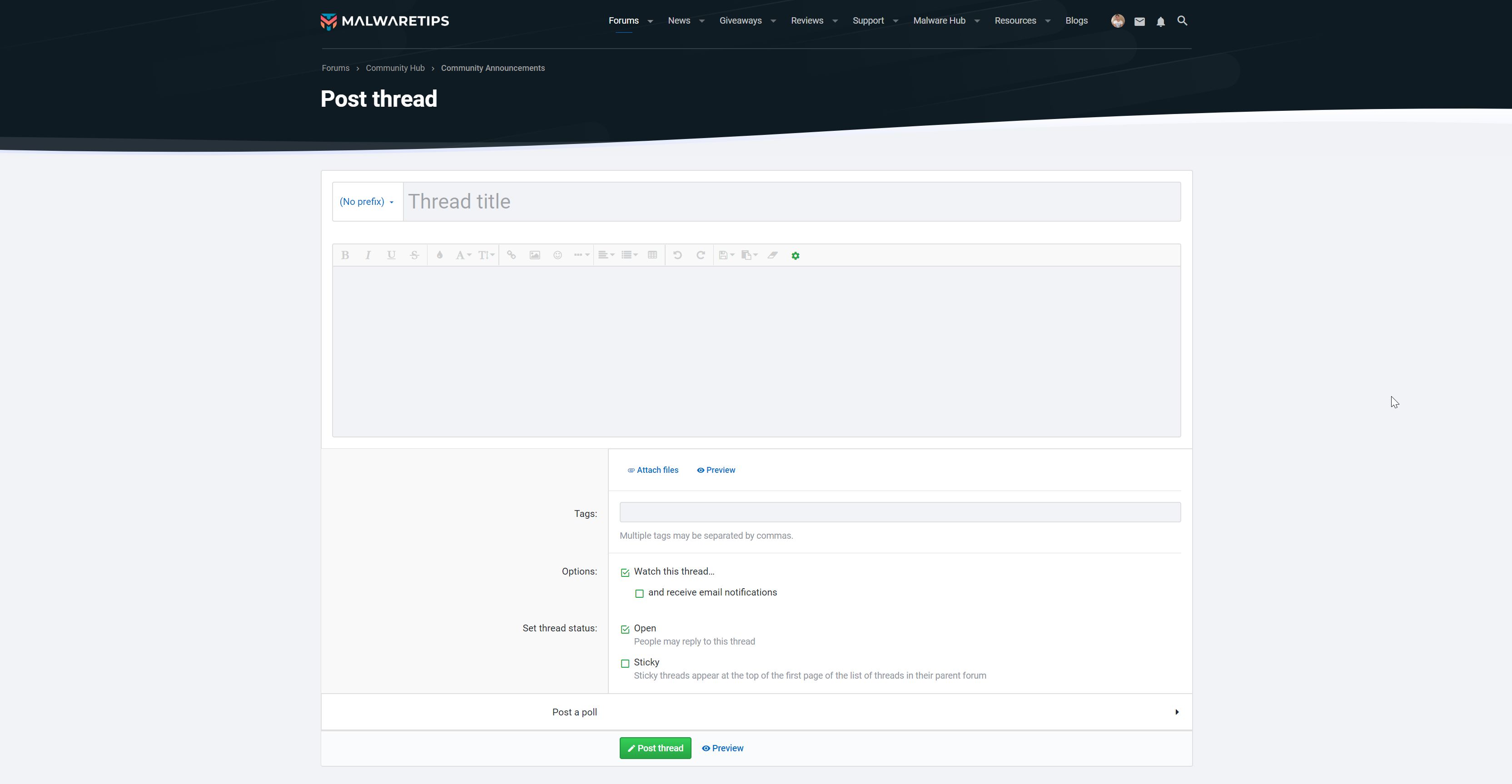The width and height of the screenshot is (1512, 784).
Task: Toggle BB code mode gear icon
Action: click(796, 256)
